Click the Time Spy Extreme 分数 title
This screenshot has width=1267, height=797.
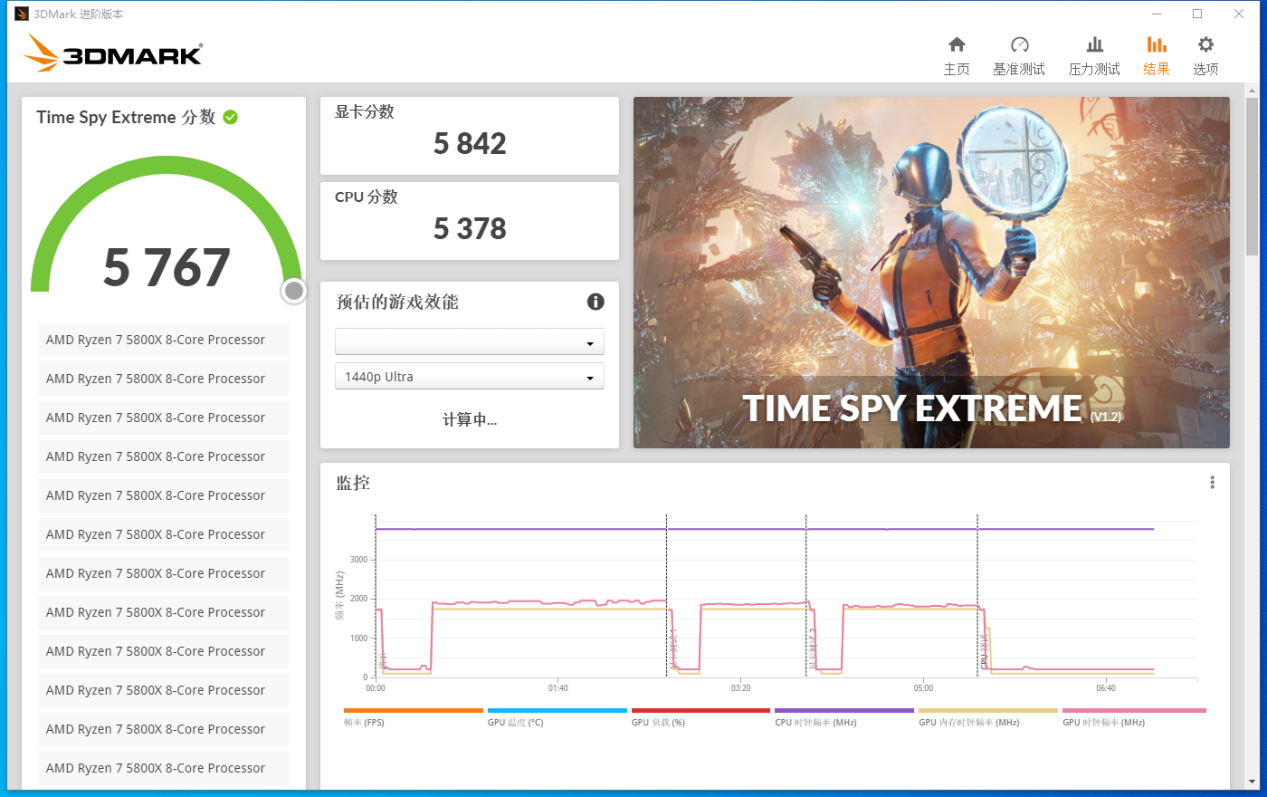coord(126,117)
